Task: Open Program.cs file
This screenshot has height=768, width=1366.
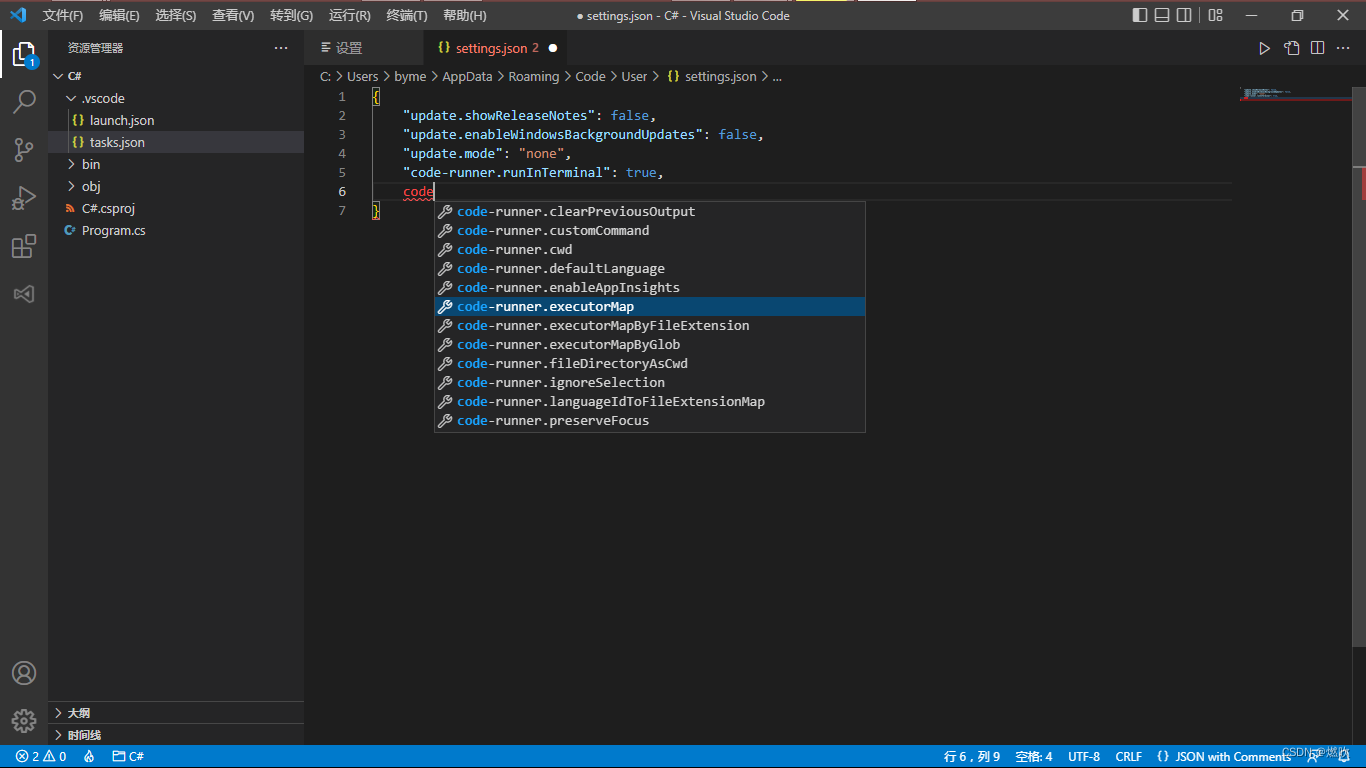Action: coord(176,230)
